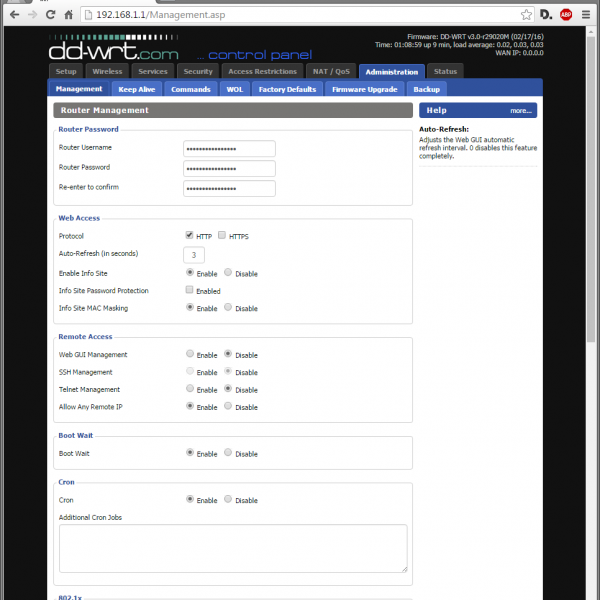Image resolution: width=600 pixels, height=600 pixels.
Task: Bookmark this page with the star icon
Action: pyautogui.click(x=526, y=15)
